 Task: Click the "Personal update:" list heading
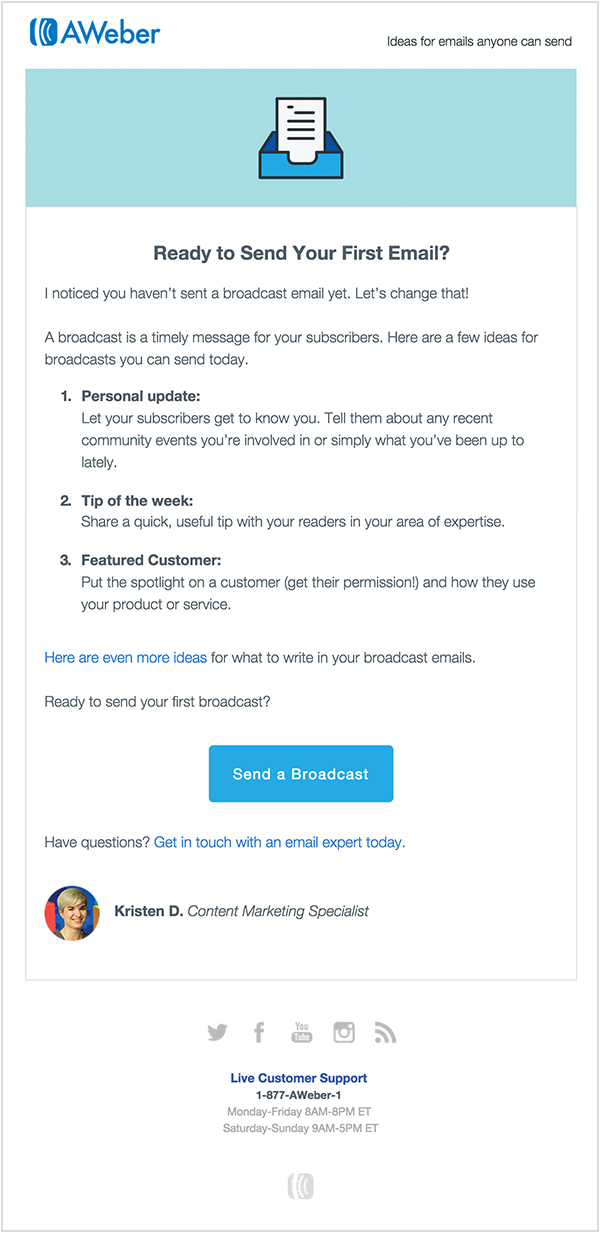(x=141, y=396)
